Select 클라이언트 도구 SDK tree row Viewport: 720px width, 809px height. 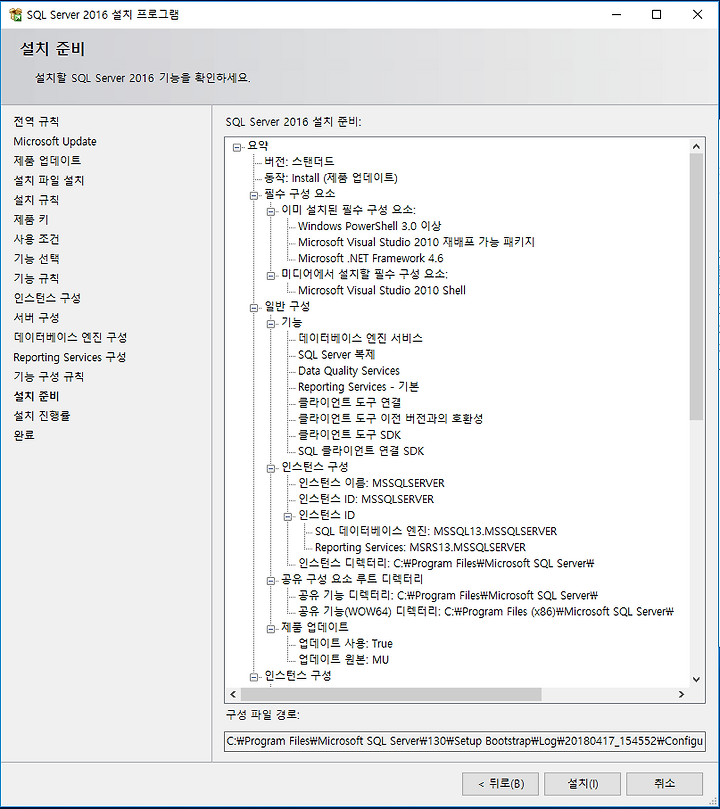[x=349, y=435]
